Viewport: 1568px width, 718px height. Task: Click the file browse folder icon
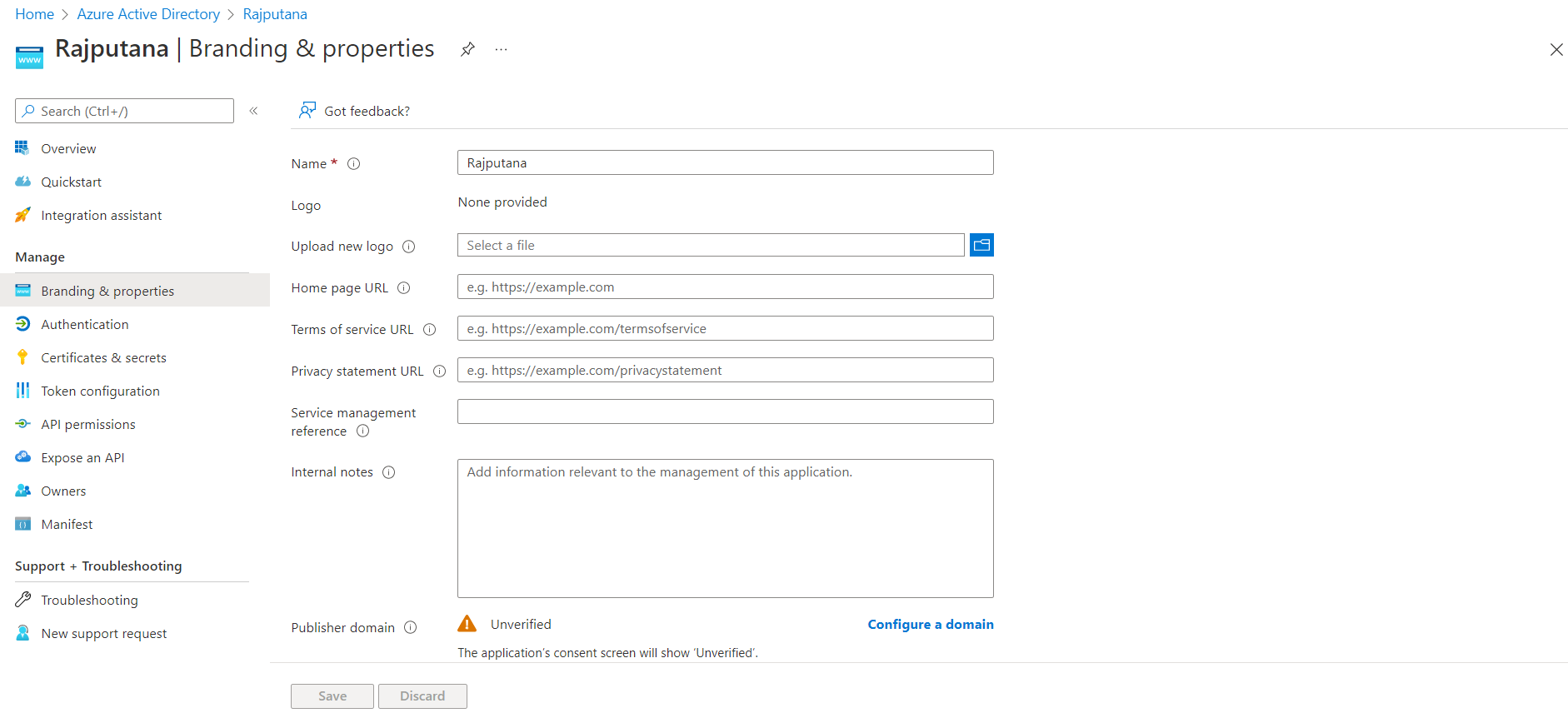pyautogui.click(x=981, y=245)
